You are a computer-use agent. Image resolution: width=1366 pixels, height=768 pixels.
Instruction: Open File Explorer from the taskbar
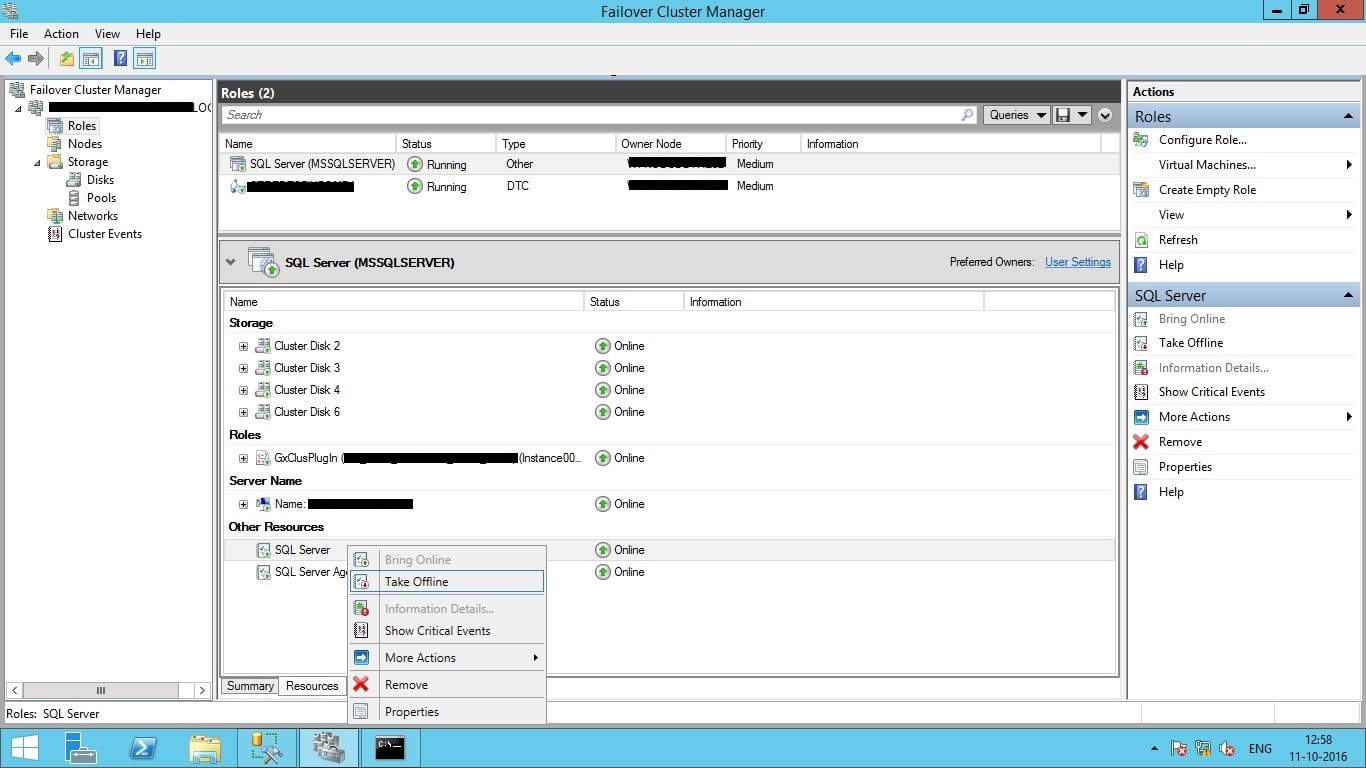tap(205, 748)
